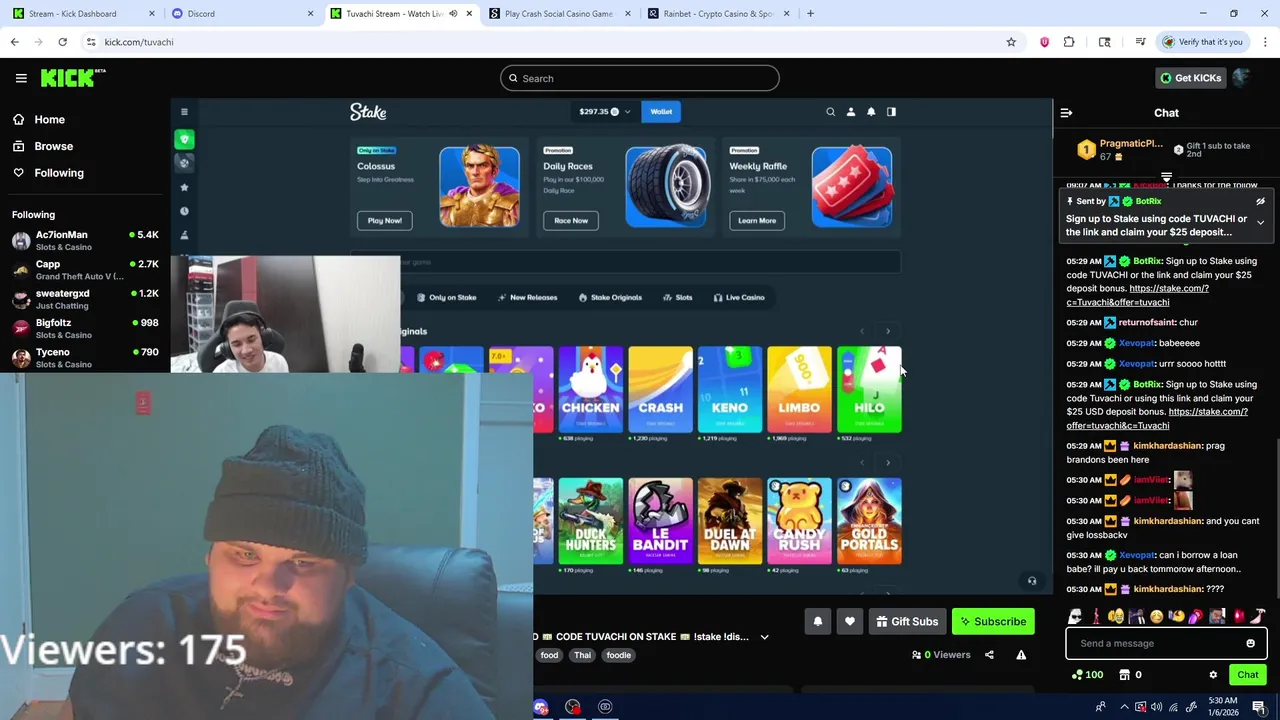
Task: Open a new browser tab
Action: pos(810,14)
